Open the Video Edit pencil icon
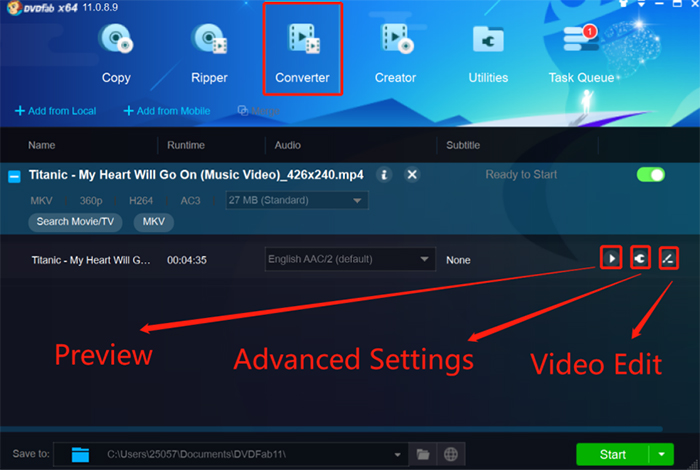This screenshot has height=470, width=700. [668, 258]
